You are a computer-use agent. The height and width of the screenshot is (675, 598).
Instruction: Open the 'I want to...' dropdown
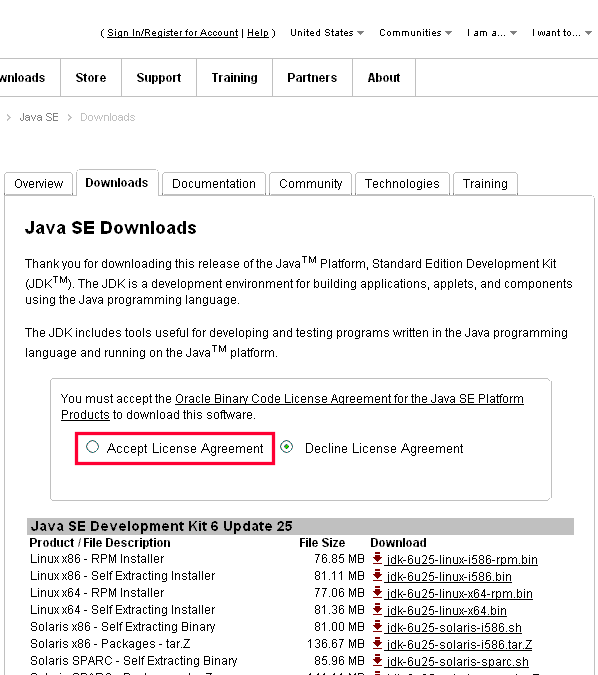(561, 33)
